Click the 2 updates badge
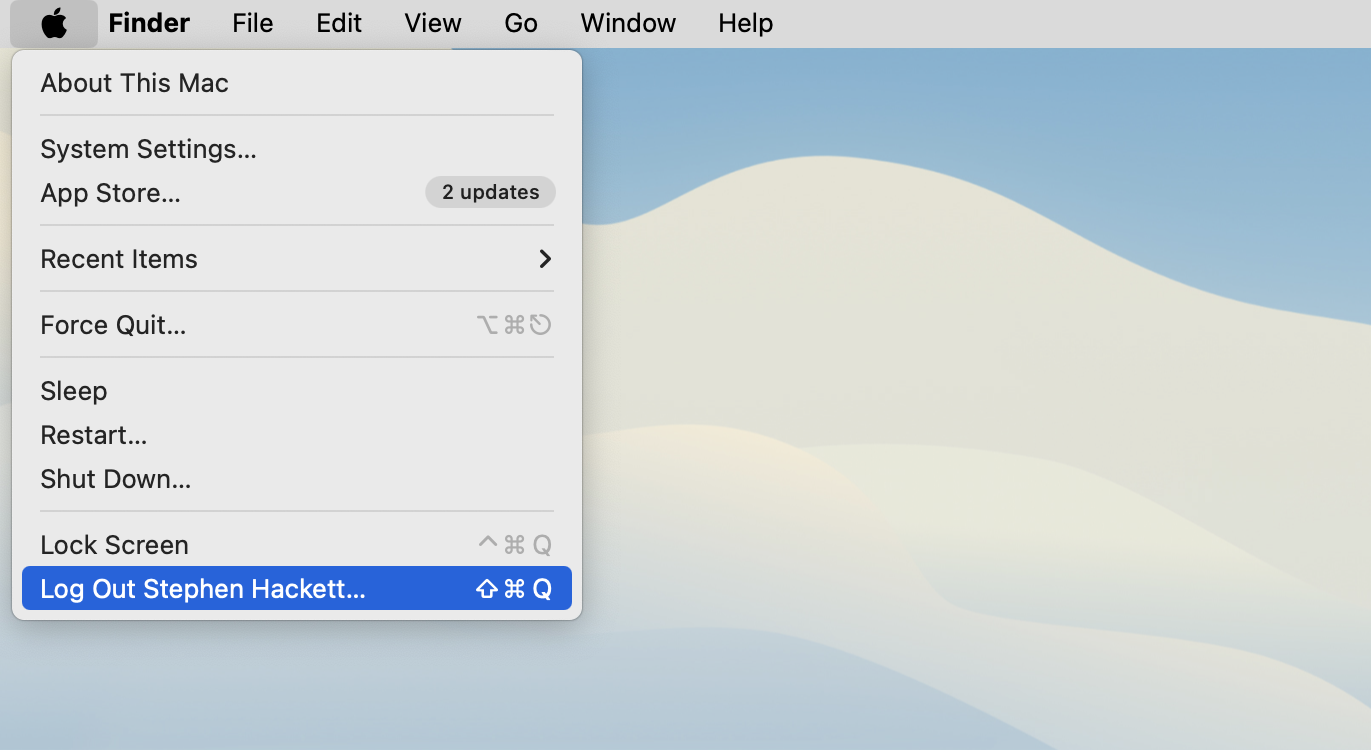 point(491,192)
